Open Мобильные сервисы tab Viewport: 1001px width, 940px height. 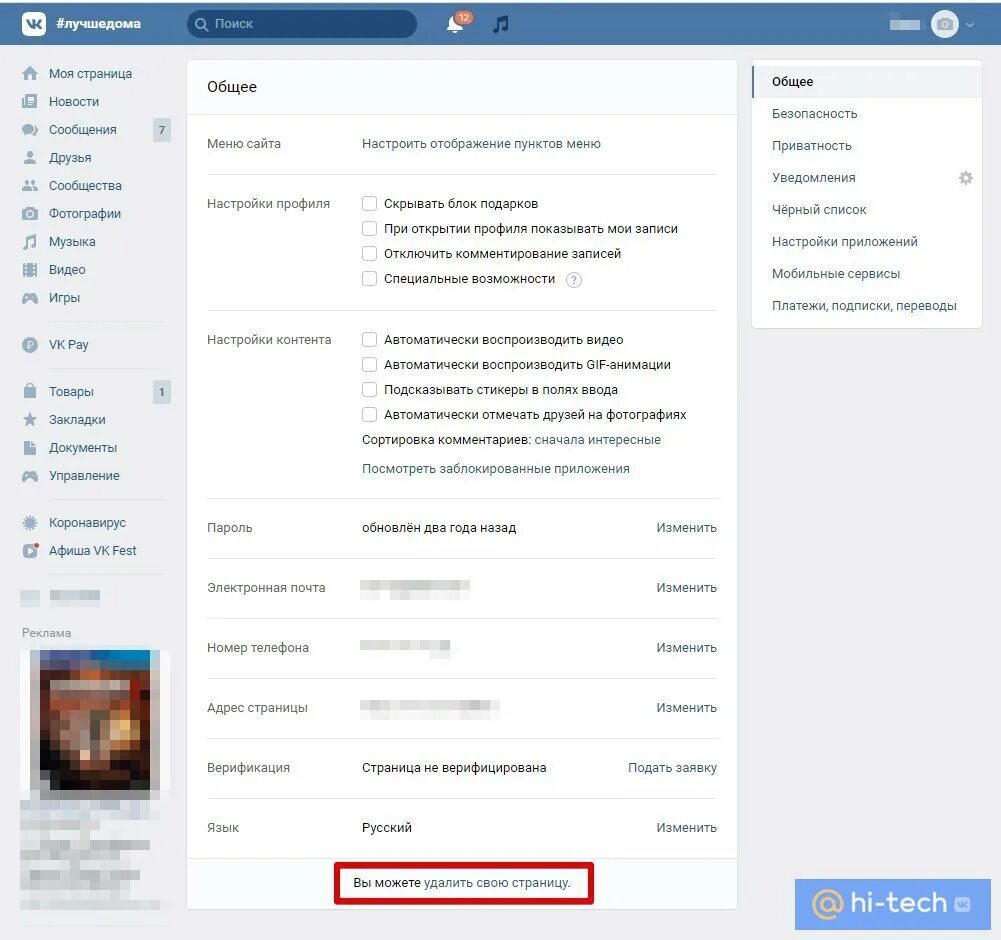pyautogui.click(x=867, y=273)
